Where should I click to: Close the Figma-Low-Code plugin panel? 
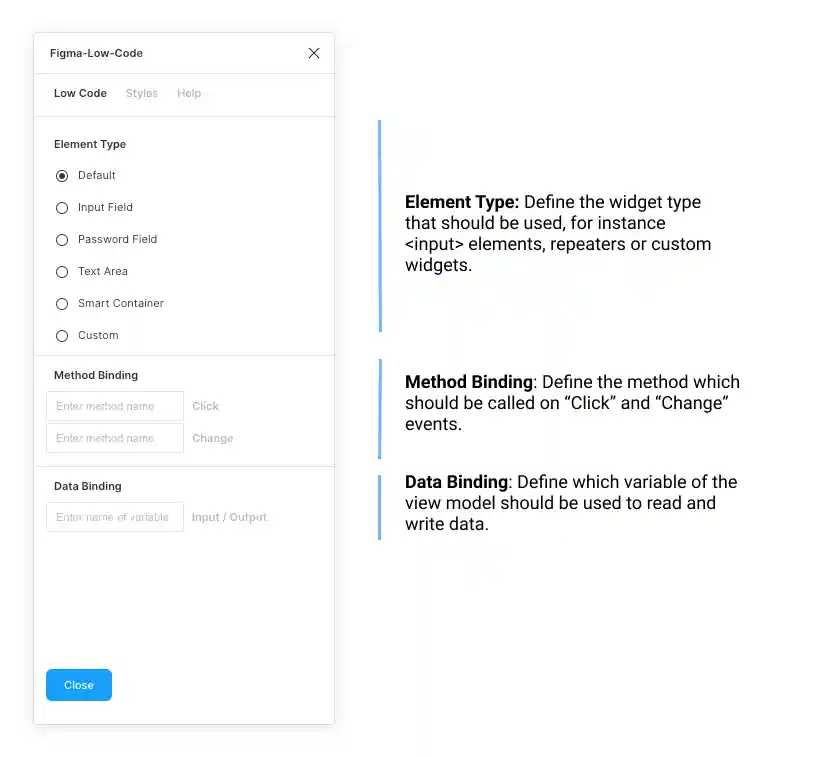point(313,53)
